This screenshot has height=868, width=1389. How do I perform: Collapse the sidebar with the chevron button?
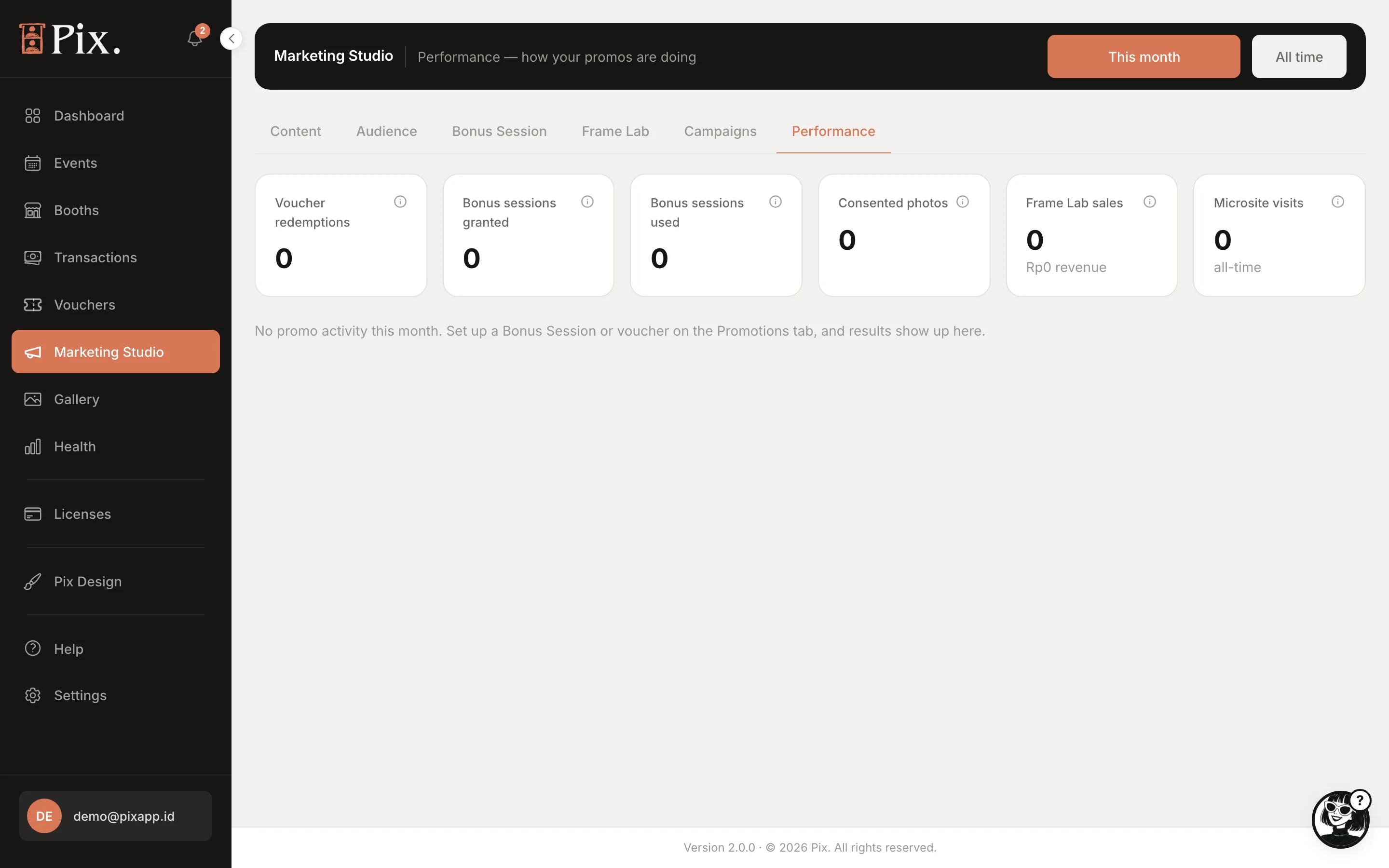pyautogui.click(x=231, y=39)
